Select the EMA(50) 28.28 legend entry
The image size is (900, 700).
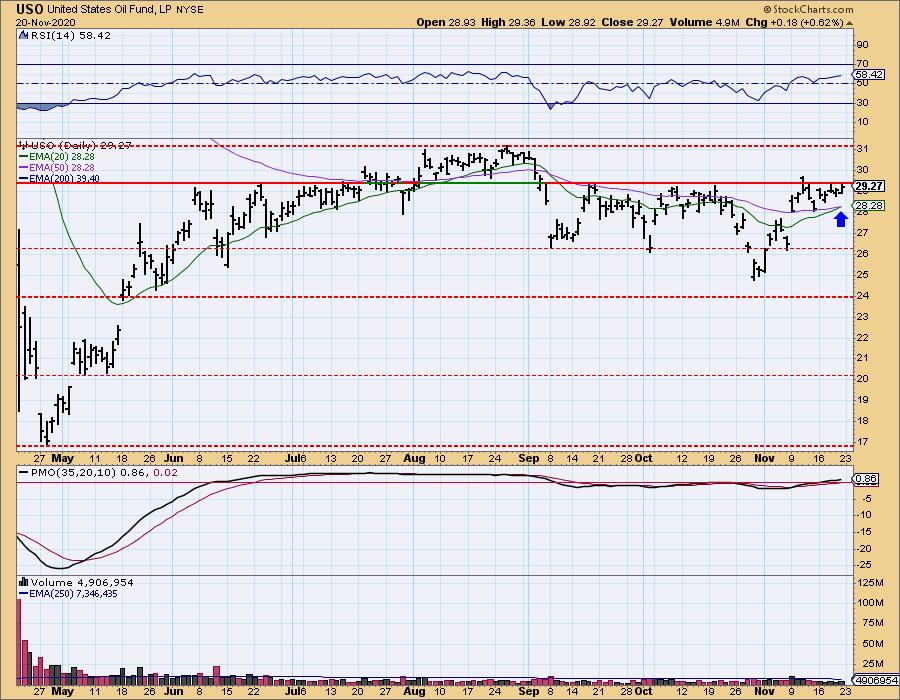(57, 168)
